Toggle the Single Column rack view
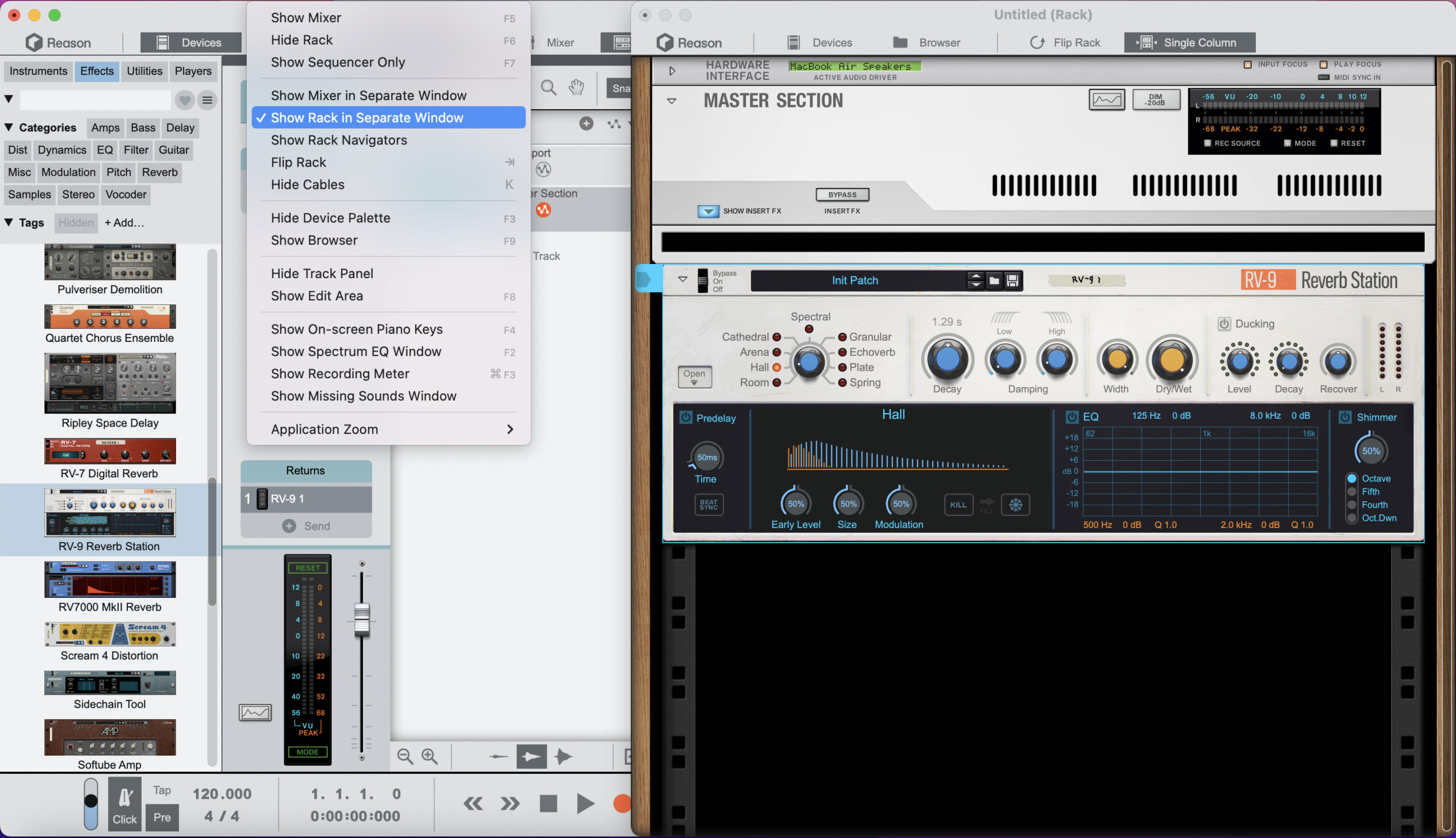The width and height of the screenshot is (1456, 838). pyautogui.click(x=1189, y=42)
